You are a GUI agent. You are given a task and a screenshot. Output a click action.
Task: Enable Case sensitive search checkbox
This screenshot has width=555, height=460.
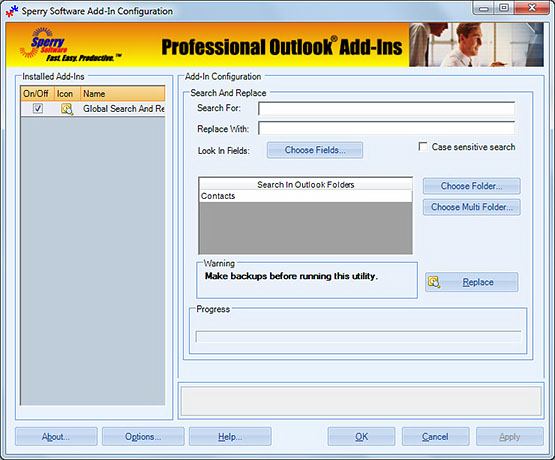423,146
